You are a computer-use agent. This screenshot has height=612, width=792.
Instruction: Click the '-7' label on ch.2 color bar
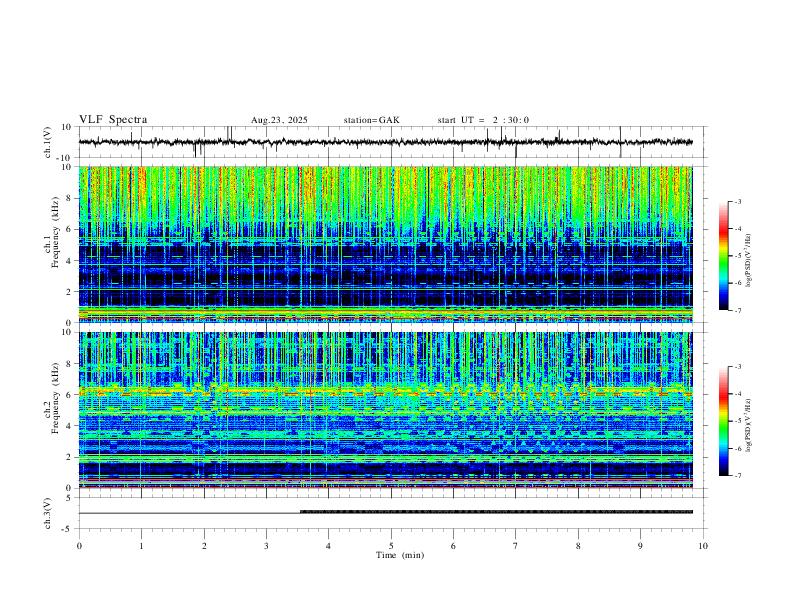(x=738, y=476)
